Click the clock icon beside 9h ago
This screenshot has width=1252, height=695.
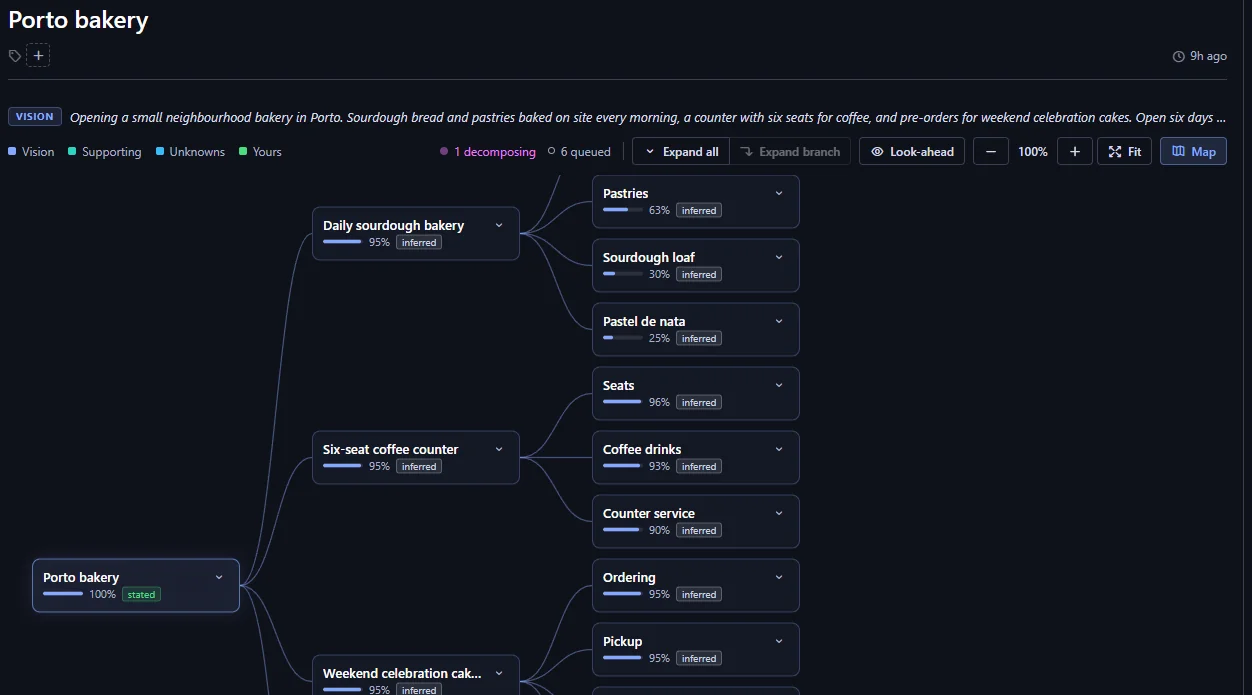pyautogui.click(x=1179, y=57)
